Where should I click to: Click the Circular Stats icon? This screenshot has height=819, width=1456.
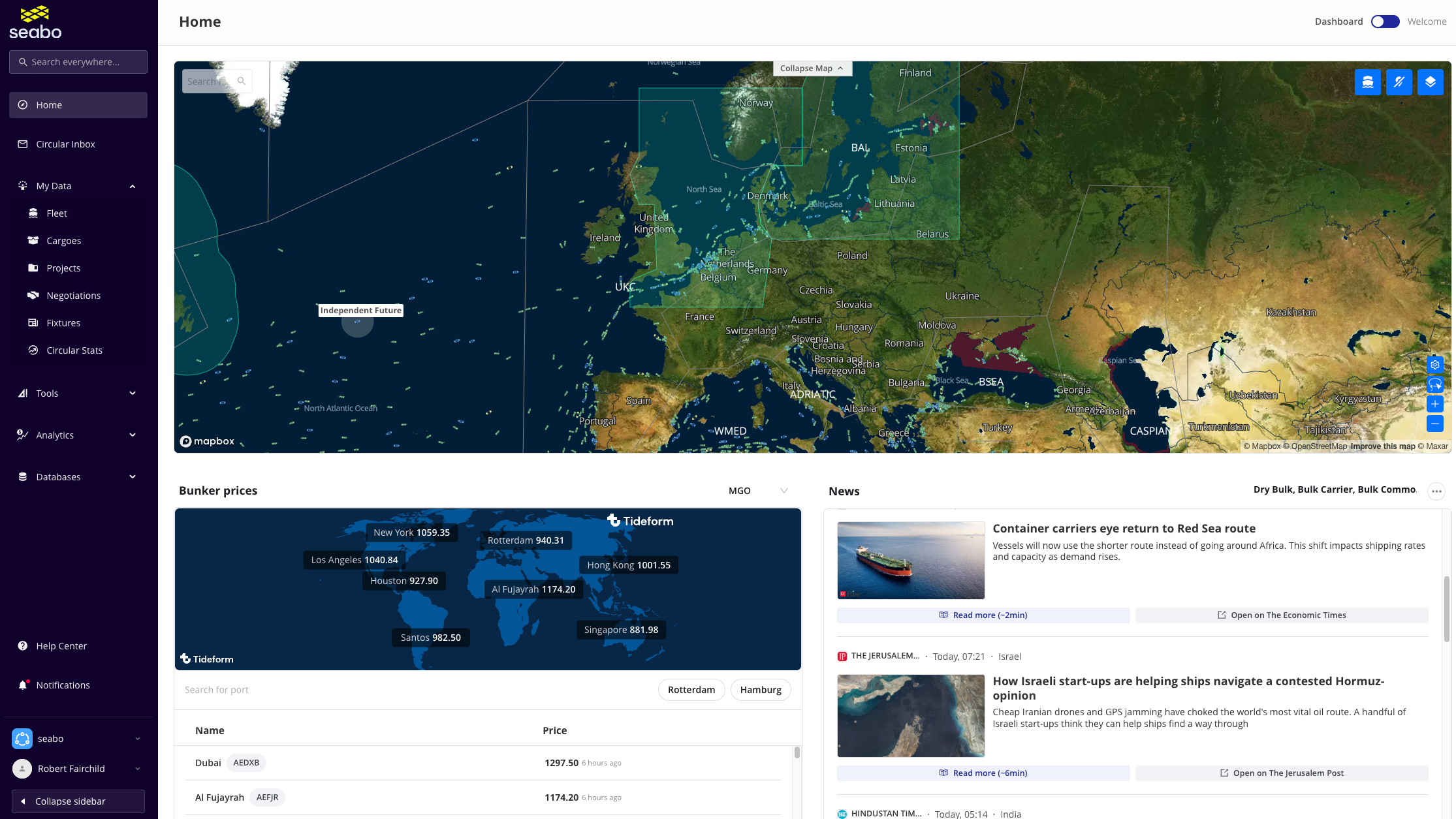click(x=33, y=350)
